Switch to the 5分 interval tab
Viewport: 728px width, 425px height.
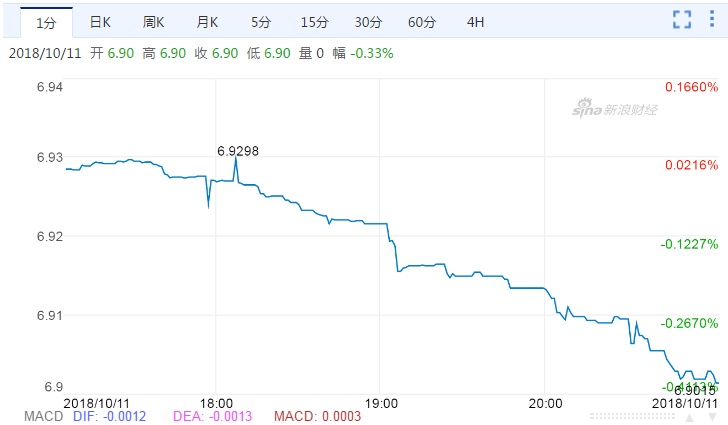260,21
